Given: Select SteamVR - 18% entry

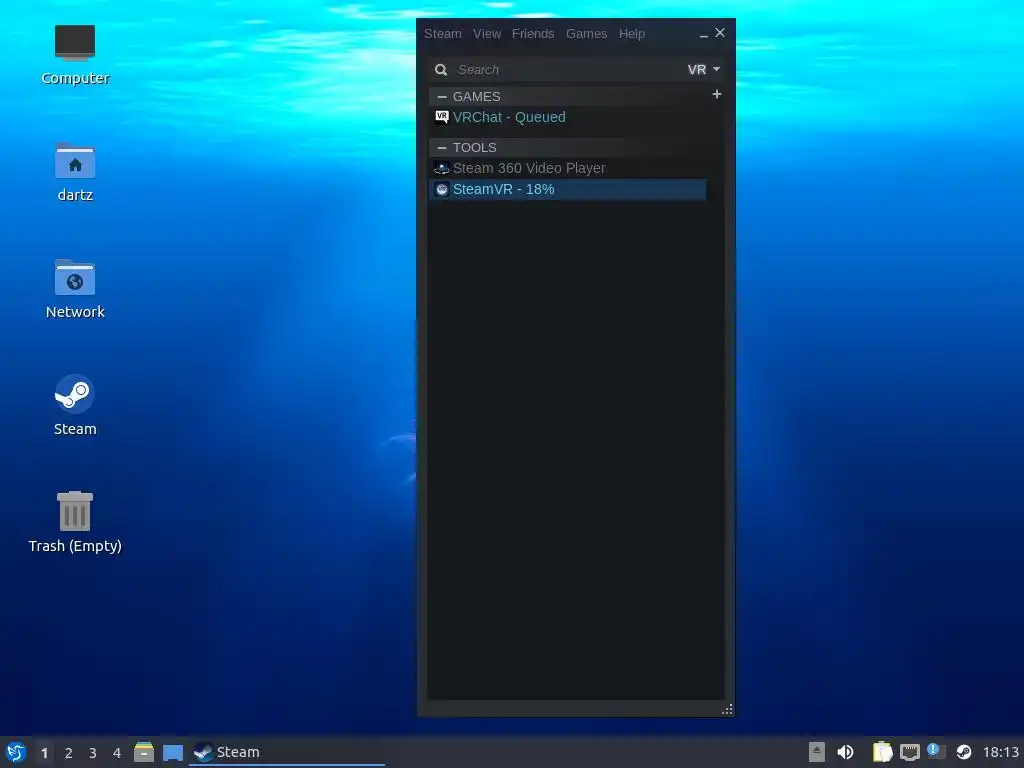Looking at the screenshot, I should [x=567, y=189].
